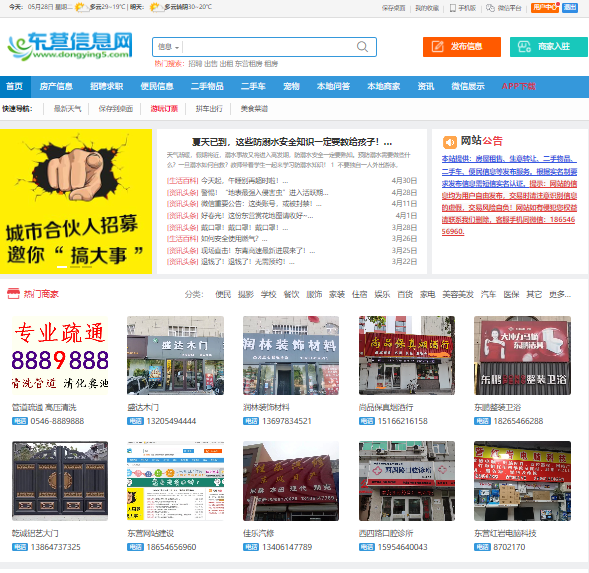Image resolution: width=589 pixels, height=573 pixels.
Task: Click the 网站公告 speaker icon
Action: click(x=449, y=142)
